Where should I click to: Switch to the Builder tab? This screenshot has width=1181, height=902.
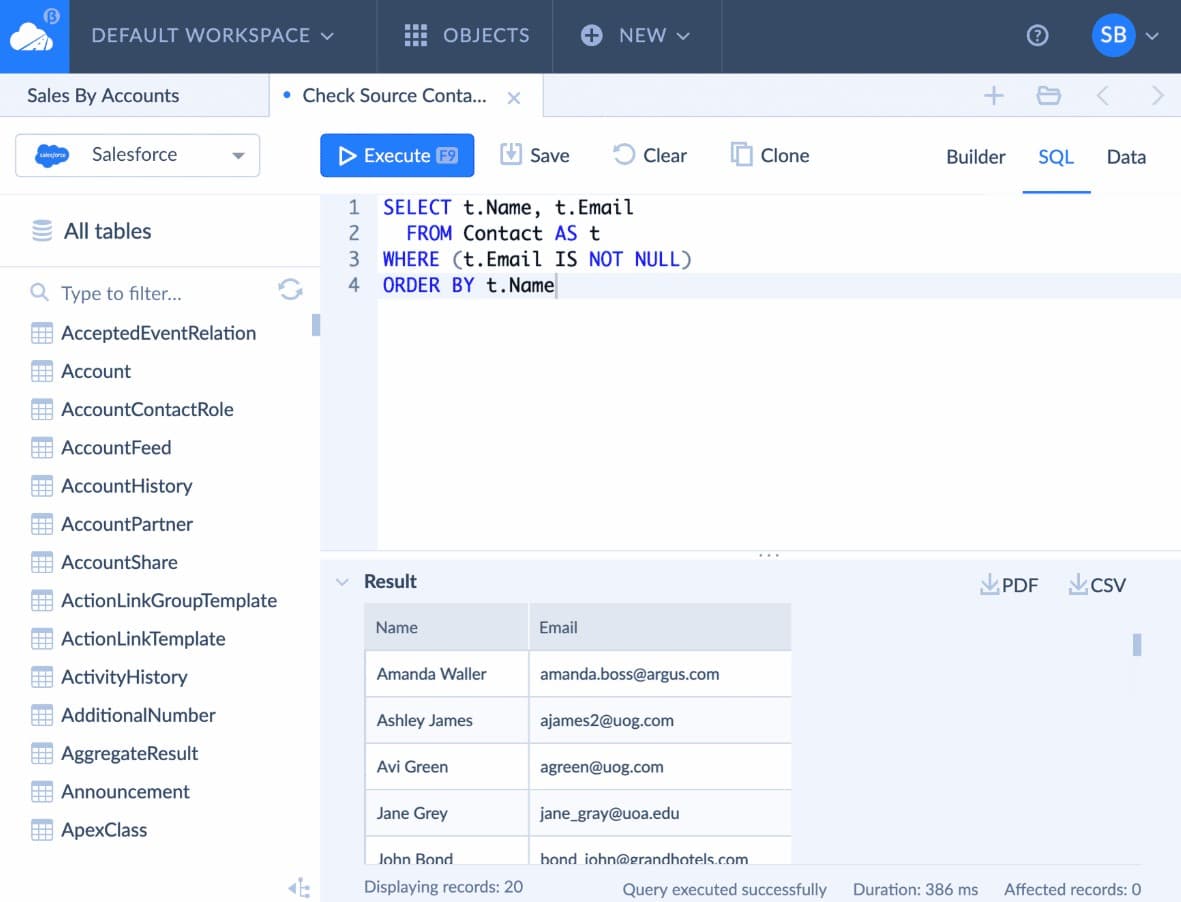click(x=975, y=157)
